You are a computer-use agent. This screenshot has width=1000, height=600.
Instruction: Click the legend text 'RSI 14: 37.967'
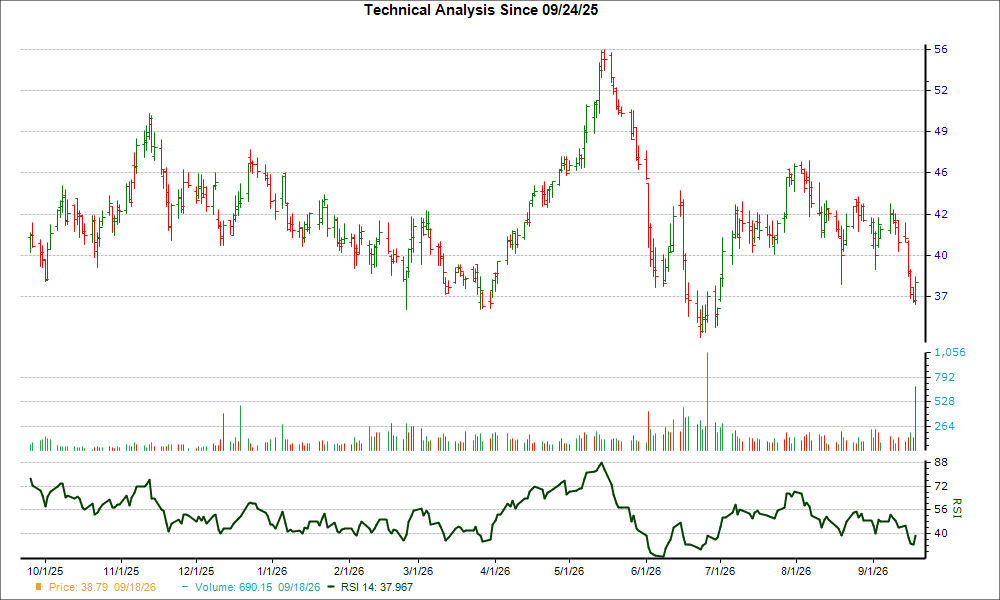pyautogui.click(x=377, y=587)
